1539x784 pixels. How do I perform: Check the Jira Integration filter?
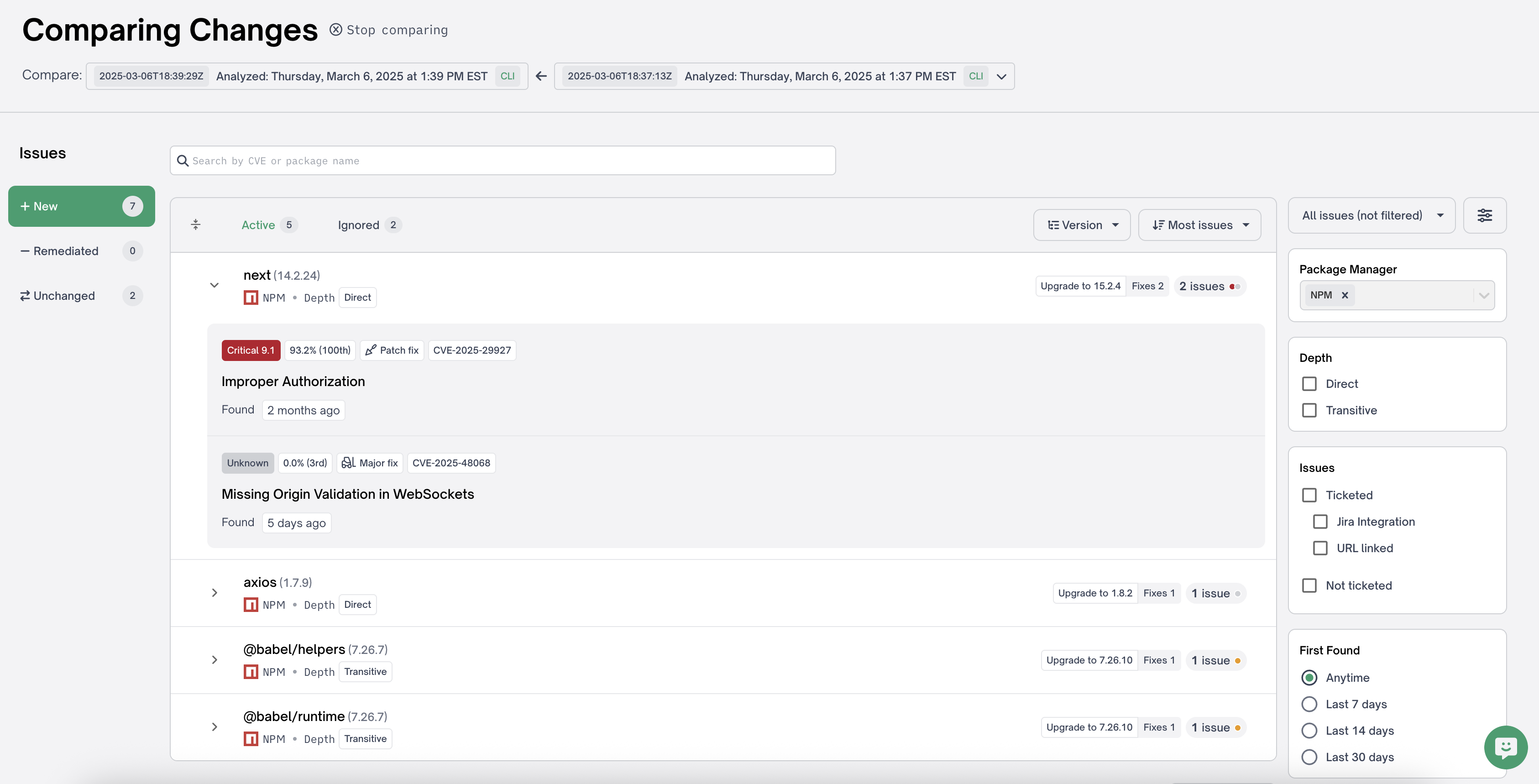(1320, 522)
